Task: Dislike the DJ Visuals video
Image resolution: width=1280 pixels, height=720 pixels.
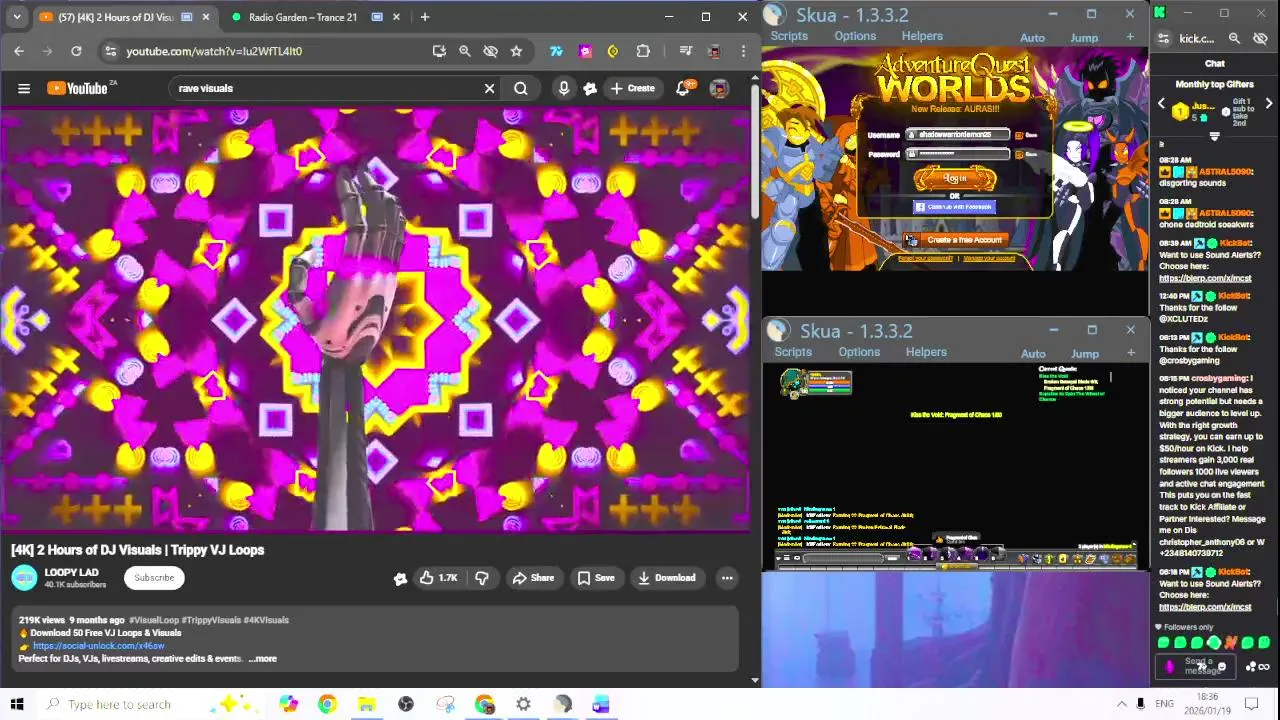Action: [x=481, y=577]
